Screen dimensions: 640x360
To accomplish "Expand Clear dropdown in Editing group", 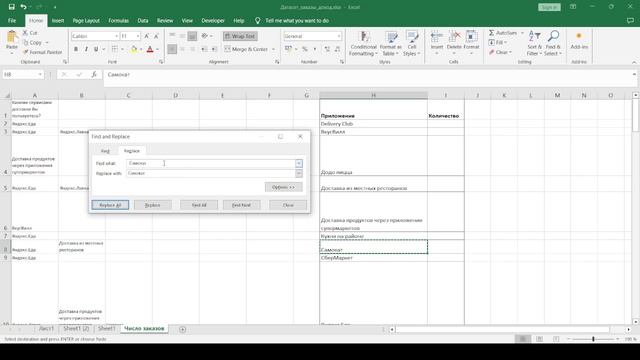I will (510, 52).
